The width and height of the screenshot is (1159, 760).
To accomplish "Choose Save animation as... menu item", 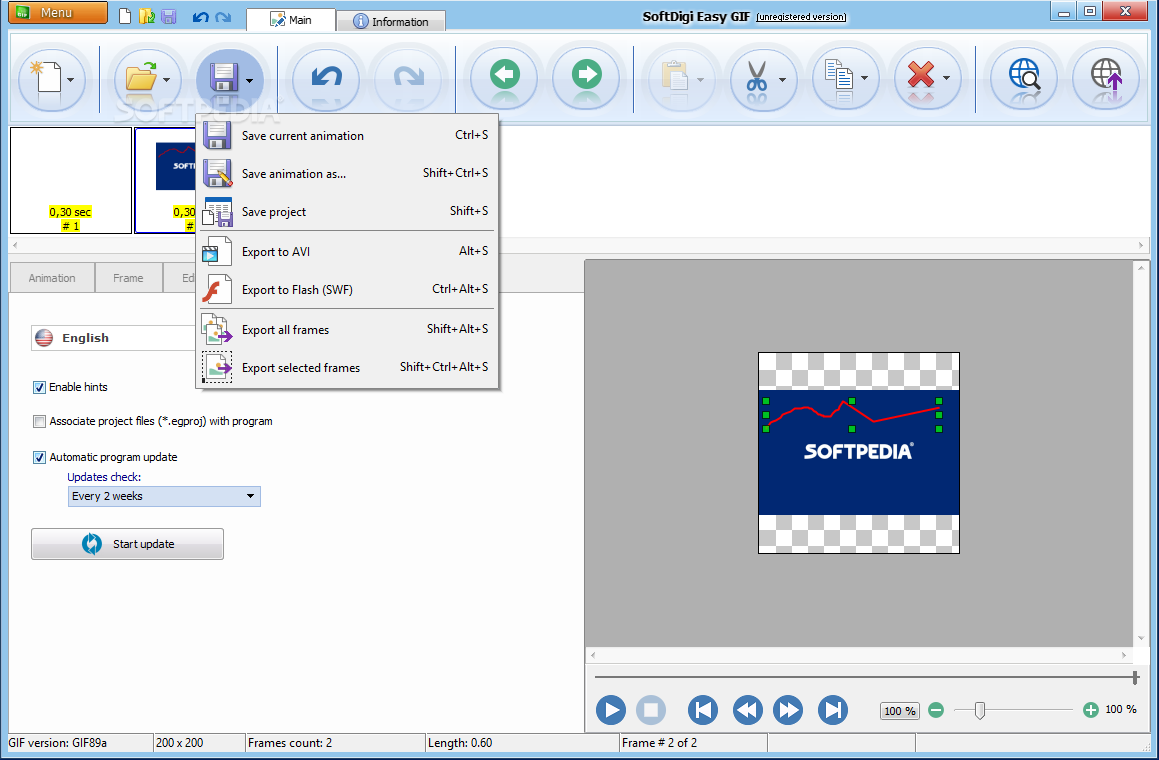I will pos(347,174).
